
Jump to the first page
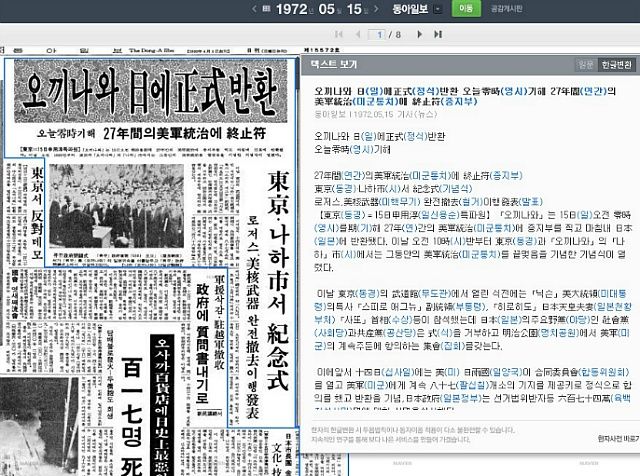click(x=338, y=34)
